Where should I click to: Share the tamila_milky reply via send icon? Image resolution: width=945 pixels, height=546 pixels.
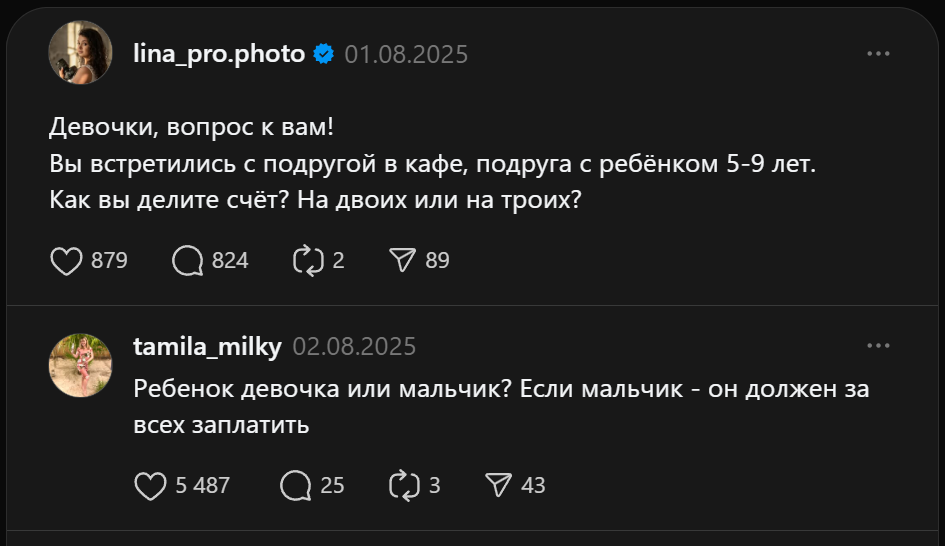pyautogui.click(x=498, y=486)
